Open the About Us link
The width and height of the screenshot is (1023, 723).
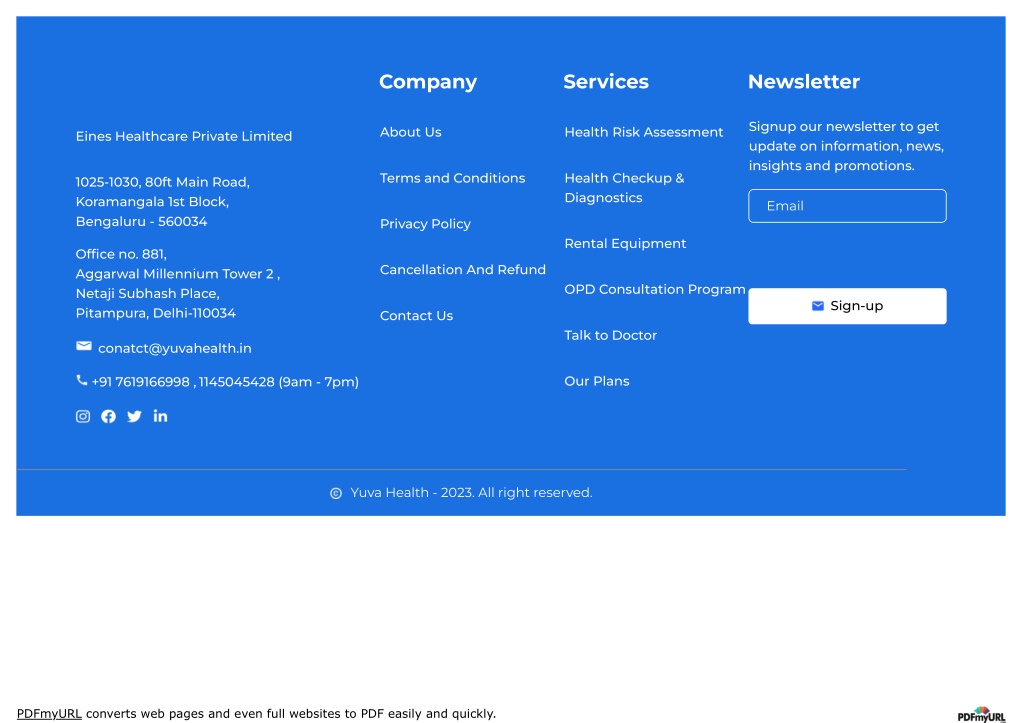click(x=410, y=132)
